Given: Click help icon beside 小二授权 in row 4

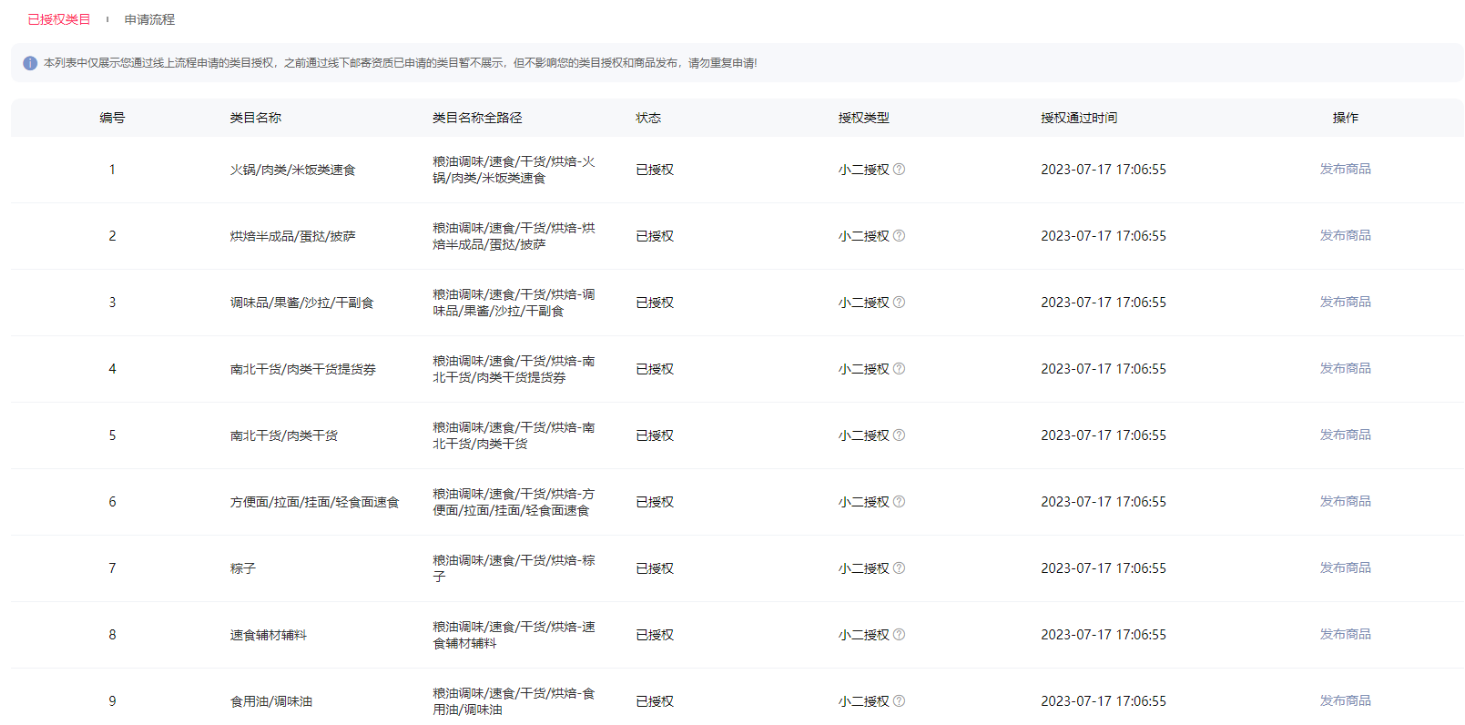Looking at the screenshot, I should click(x=899, y=369).
